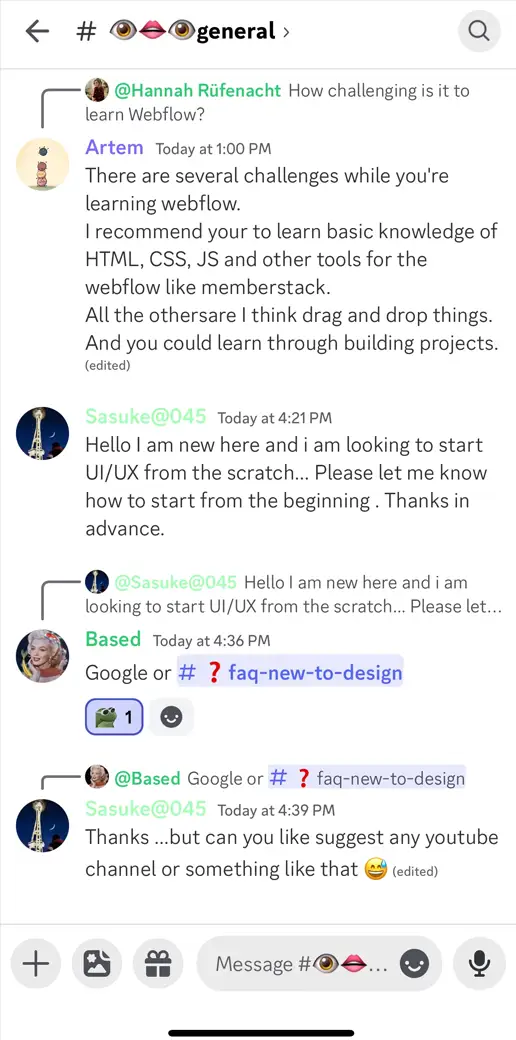Open Sasuke@045's avatar on 4:21 PM message
The height and width of the screenshot is (1040, 516).
(x=42, y=434)
